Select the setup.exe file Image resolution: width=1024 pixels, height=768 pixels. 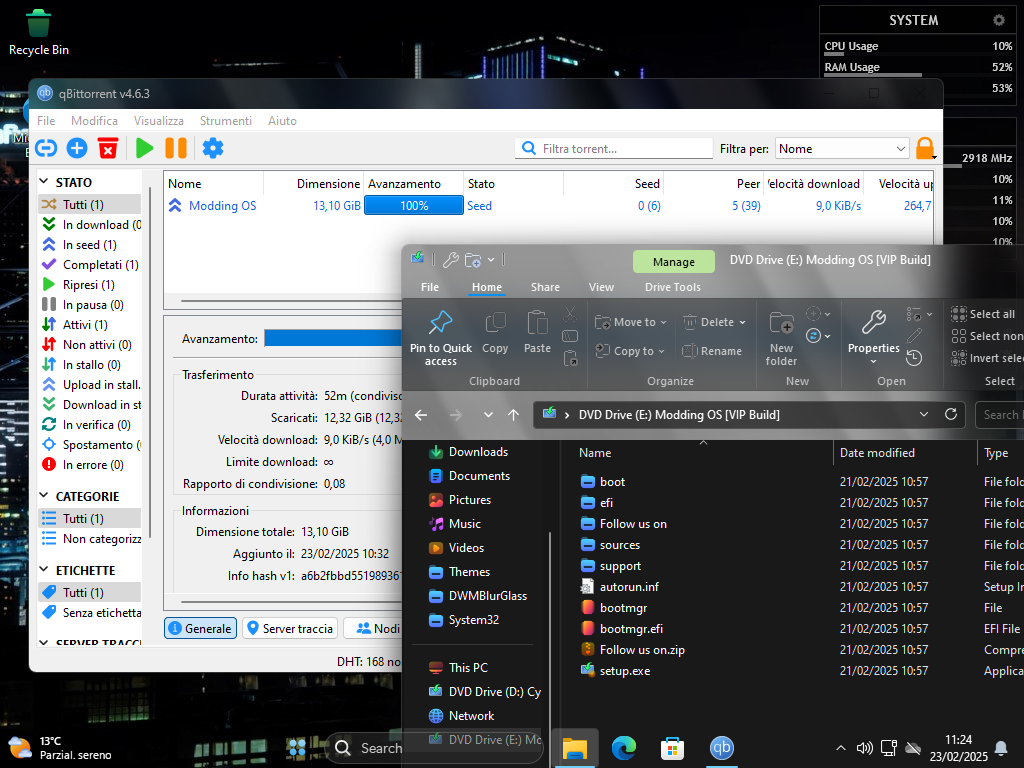(625, 671)
